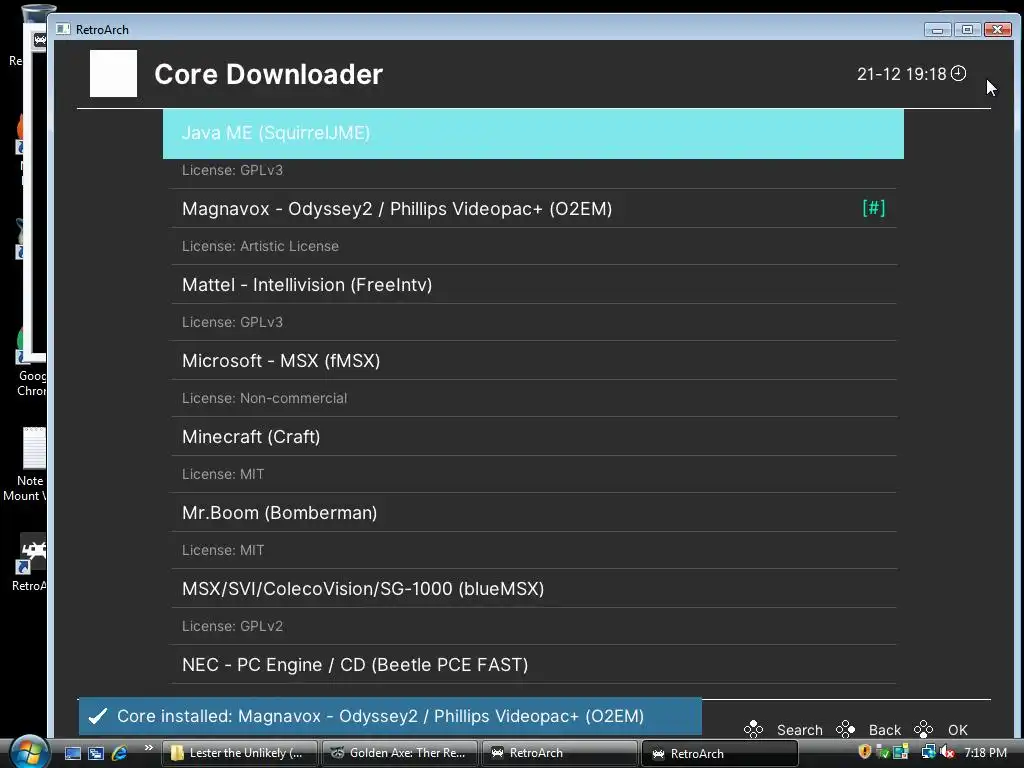Select Mr.Boom (Bomberman) core entry
Image resolution: width=1024 pixels, height=768 pixels.
533,513
